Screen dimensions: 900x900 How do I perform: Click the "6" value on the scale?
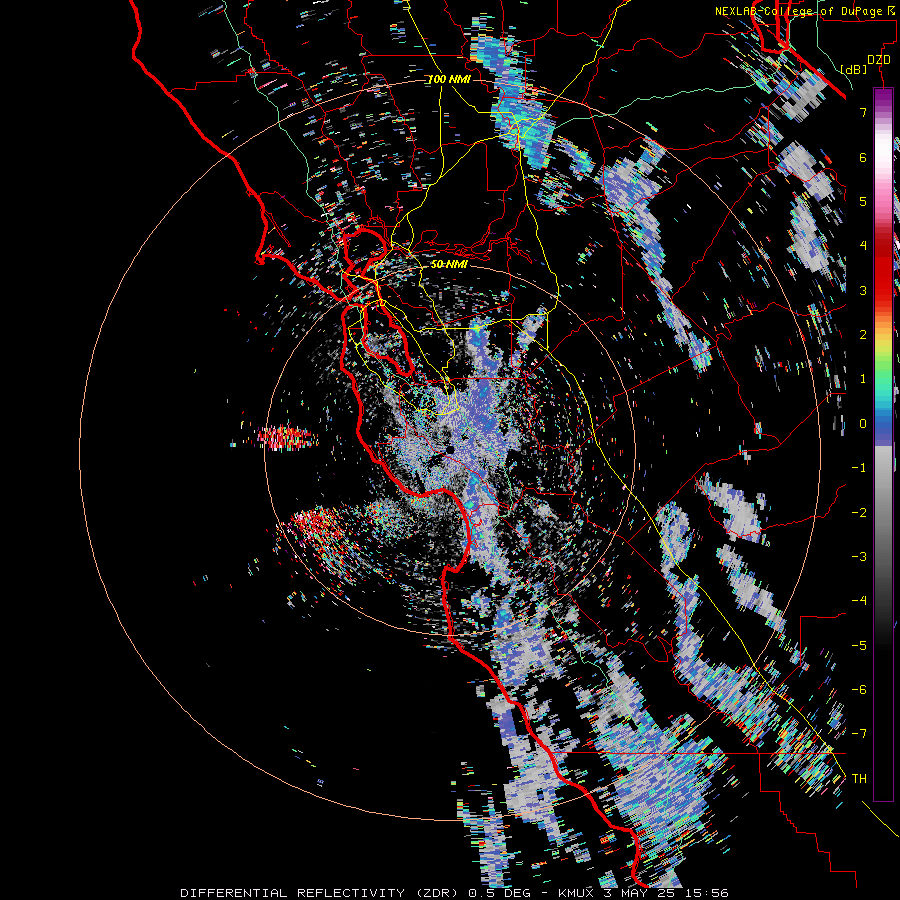point(863,157)
